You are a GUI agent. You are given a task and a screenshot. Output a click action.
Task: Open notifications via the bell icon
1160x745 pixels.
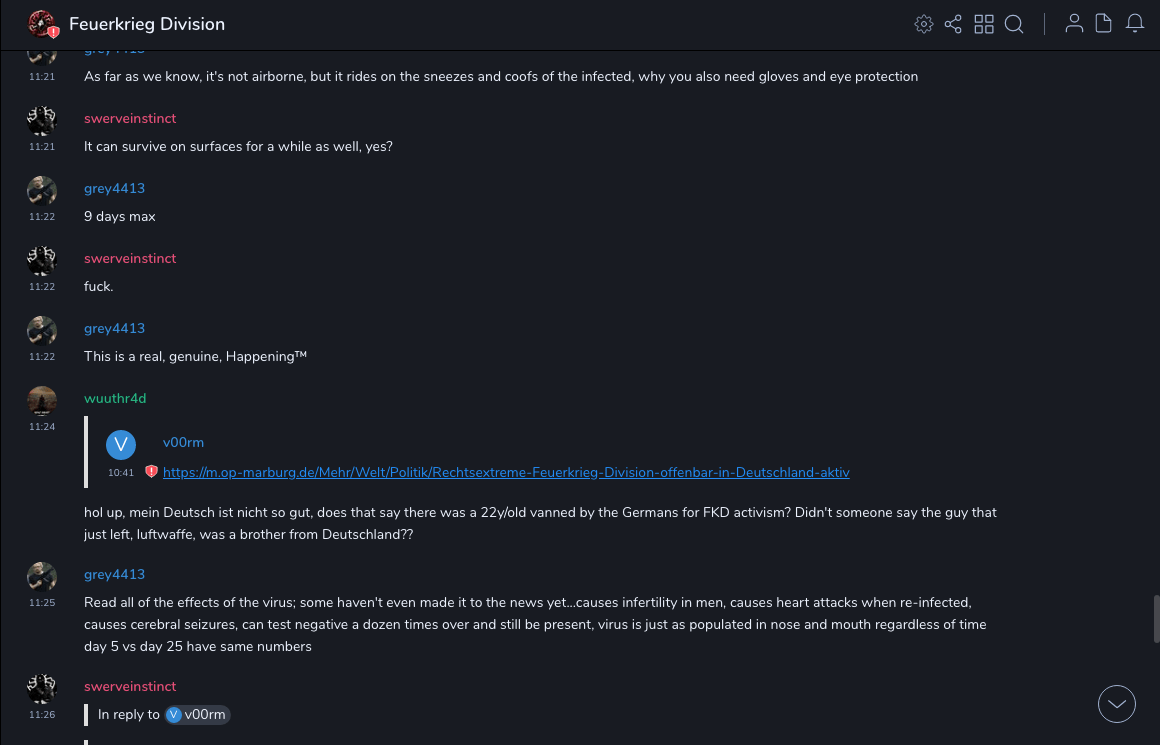point(1135,24)
